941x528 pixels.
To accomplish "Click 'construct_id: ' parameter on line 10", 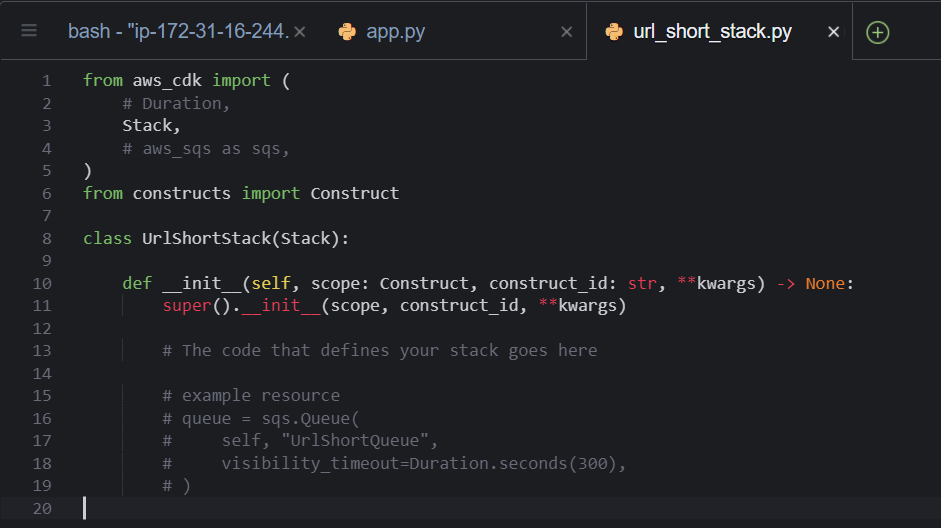I will click(553, 283).
